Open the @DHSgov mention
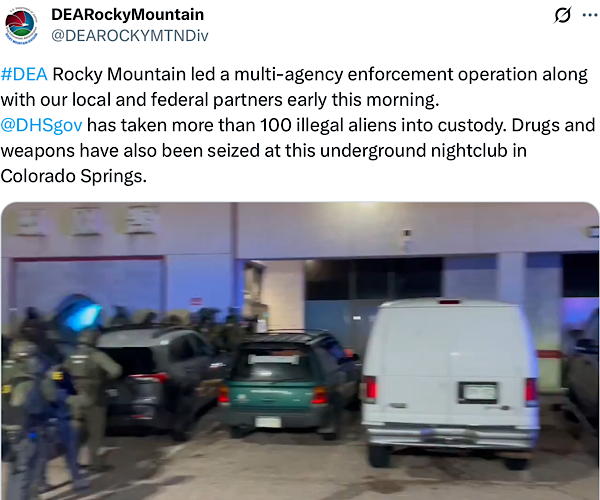The height and width of the screenshot is (500, 600). (41, 125)
